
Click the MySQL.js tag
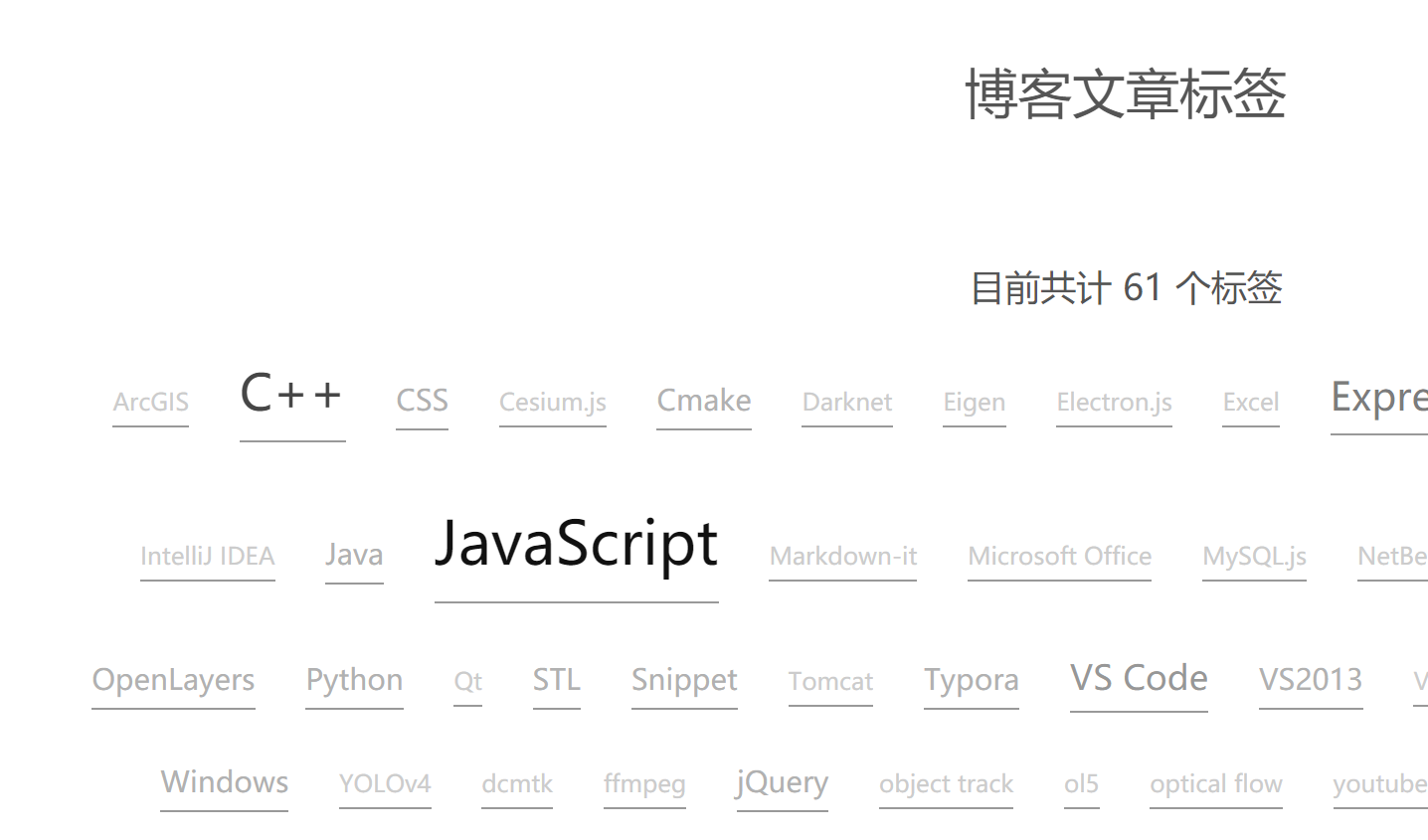click(1254, 556)
